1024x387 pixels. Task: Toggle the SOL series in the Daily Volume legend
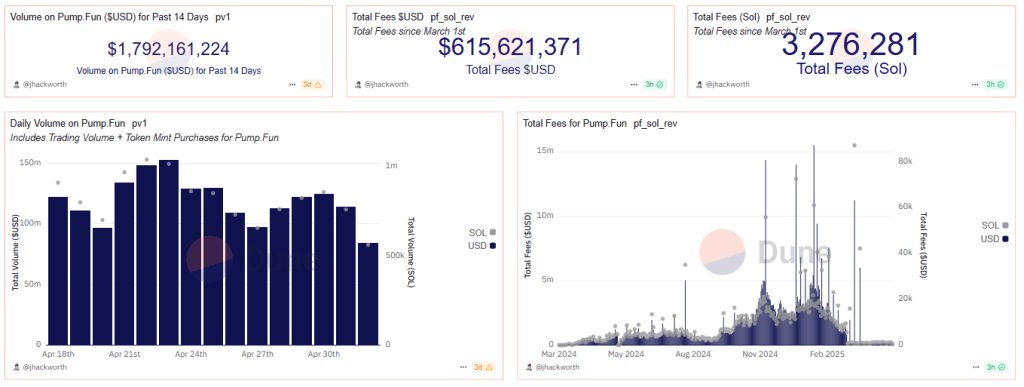pyautogui.click(x=482, y=232)
